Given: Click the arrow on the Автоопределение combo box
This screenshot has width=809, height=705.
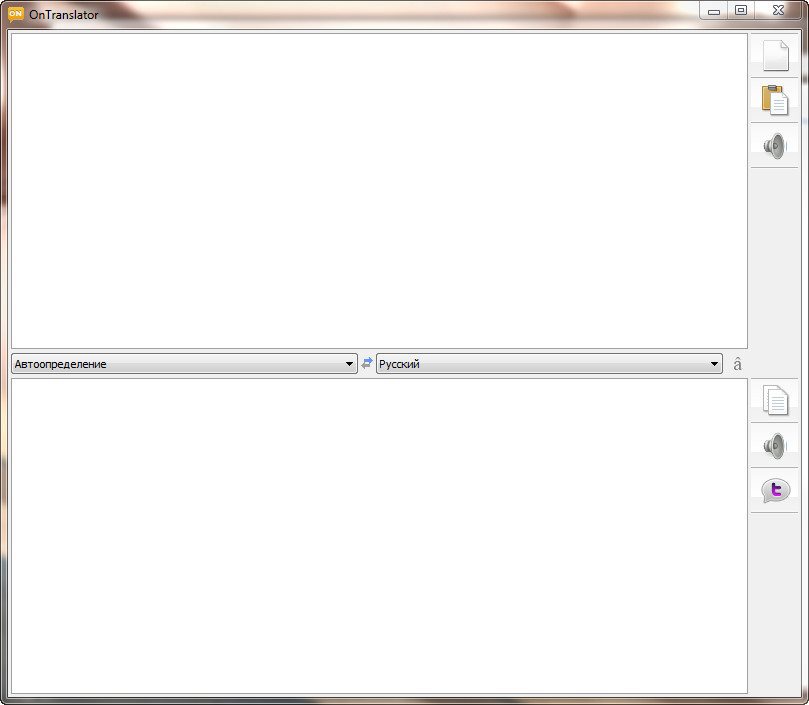Looking at the screenshot, I should (x=349, y=364).
